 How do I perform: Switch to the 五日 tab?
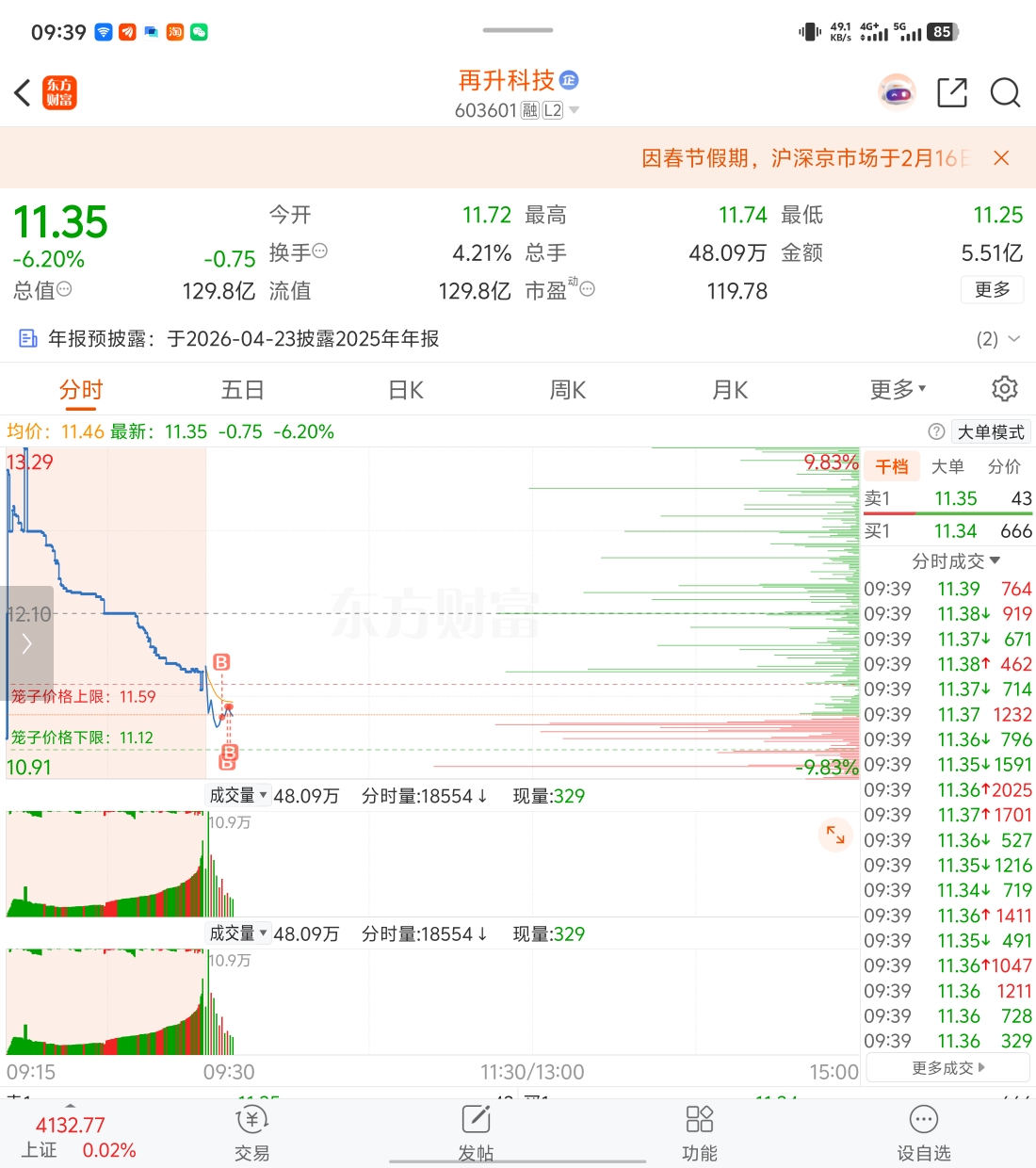(242, 390)
